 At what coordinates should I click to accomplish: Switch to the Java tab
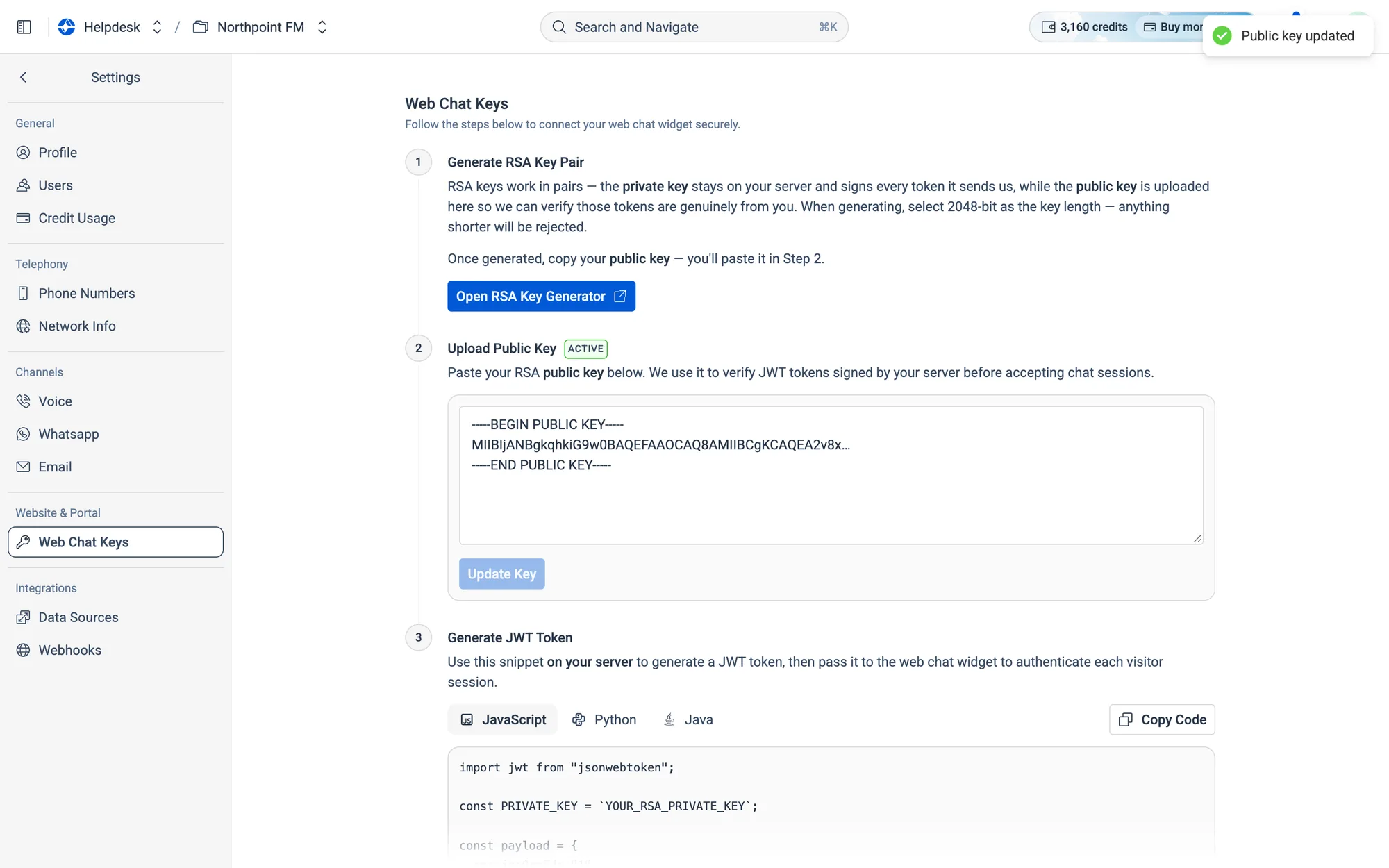click(x=688, y=719)
